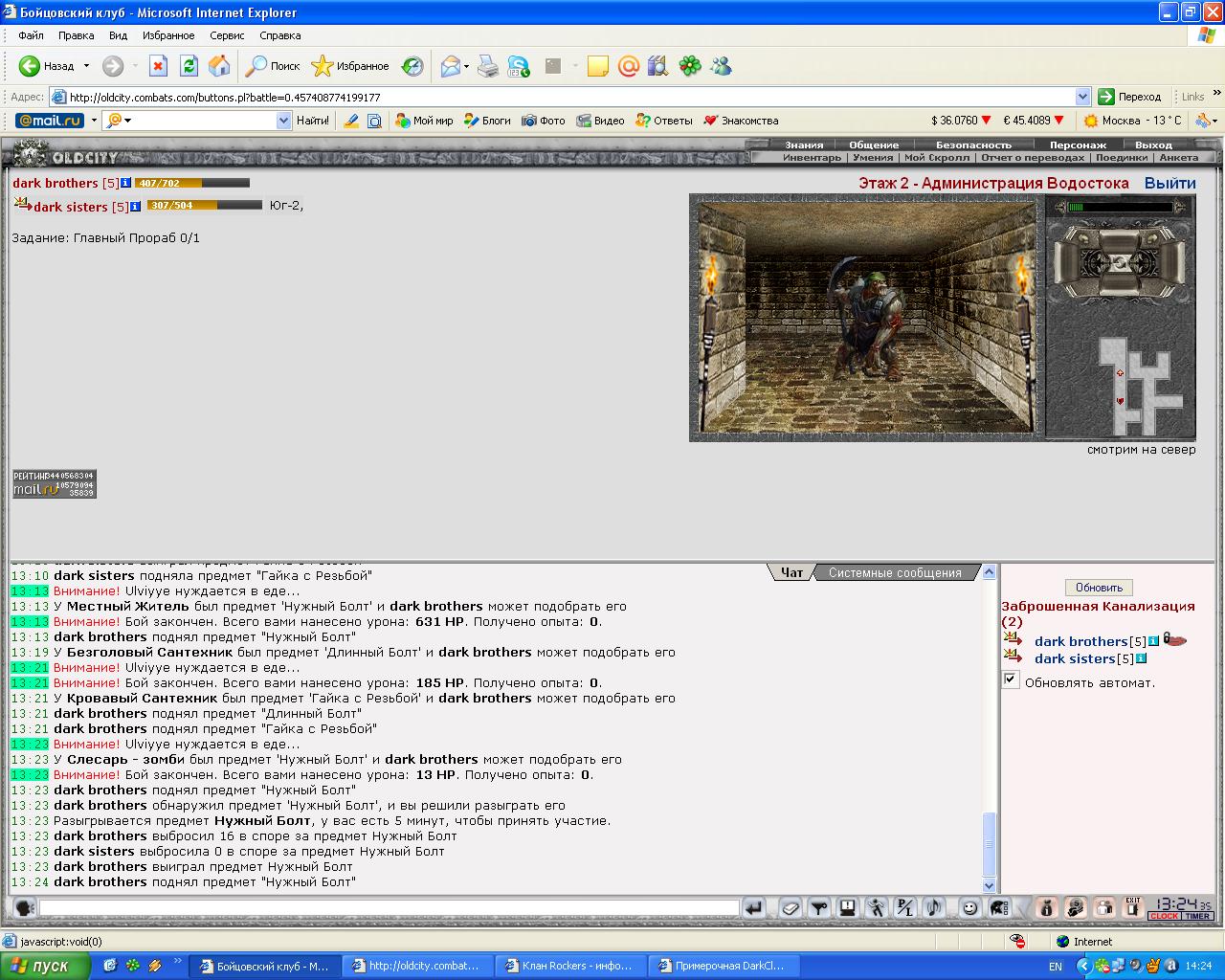
Task: Switch to 'Клан Rockers' taskbar window
Action: coord(570,966)
